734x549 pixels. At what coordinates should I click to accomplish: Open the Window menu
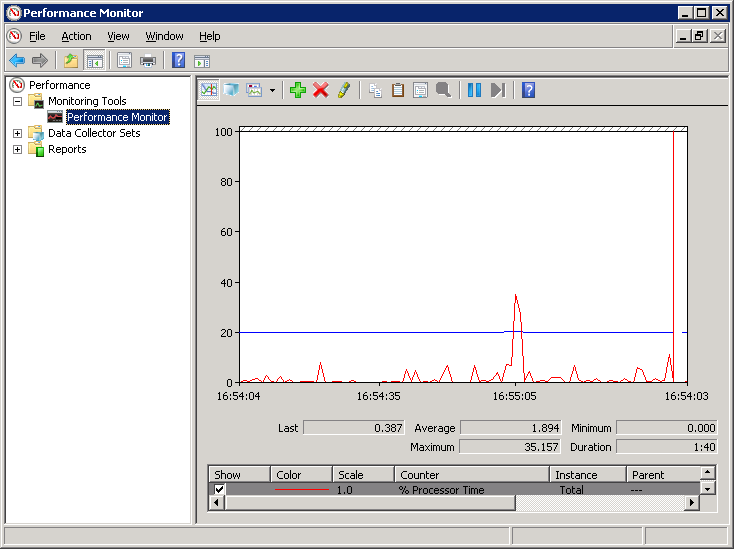point(164,36)
